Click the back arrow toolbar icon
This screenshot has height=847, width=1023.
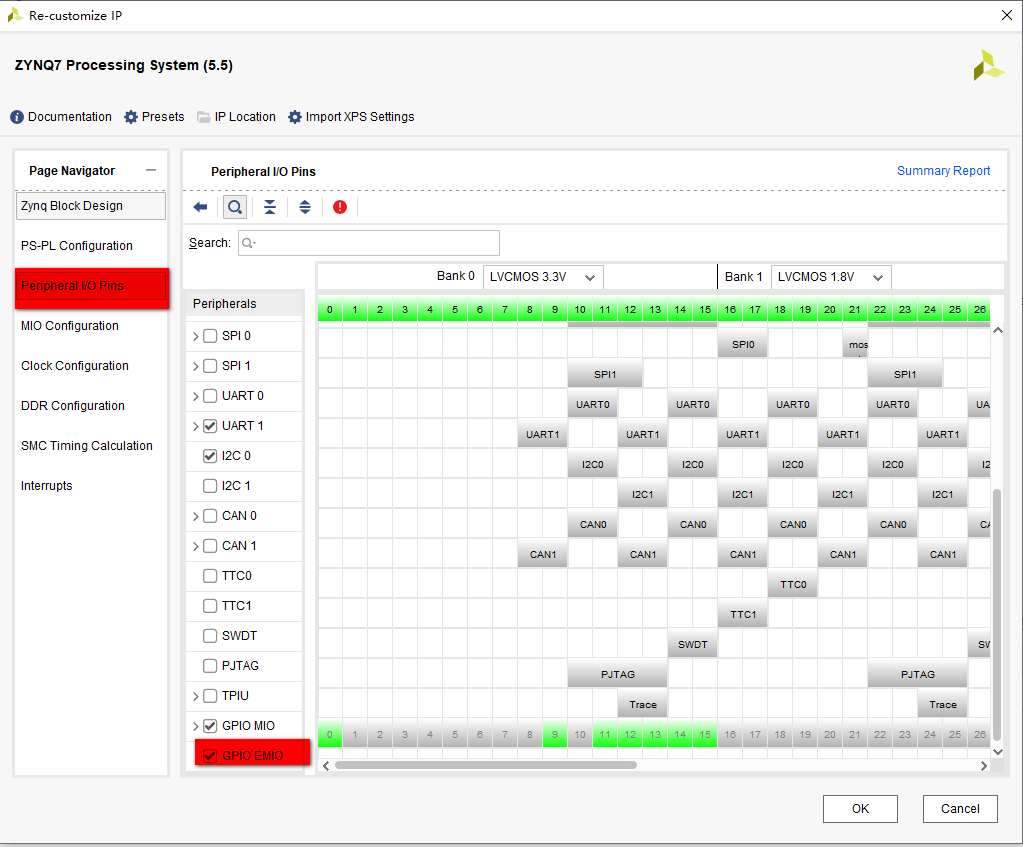click(x=200, y=207)
